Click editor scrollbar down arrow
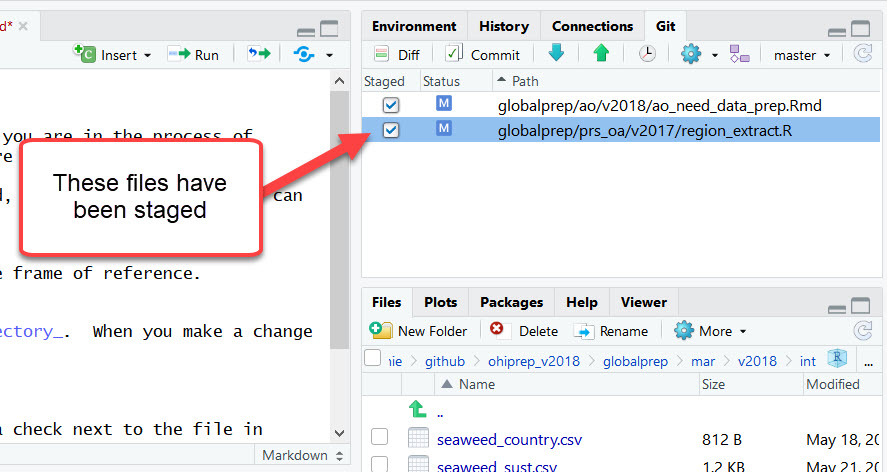The height and width of the screenshot is (472, 887). click(x=339, y=434)
